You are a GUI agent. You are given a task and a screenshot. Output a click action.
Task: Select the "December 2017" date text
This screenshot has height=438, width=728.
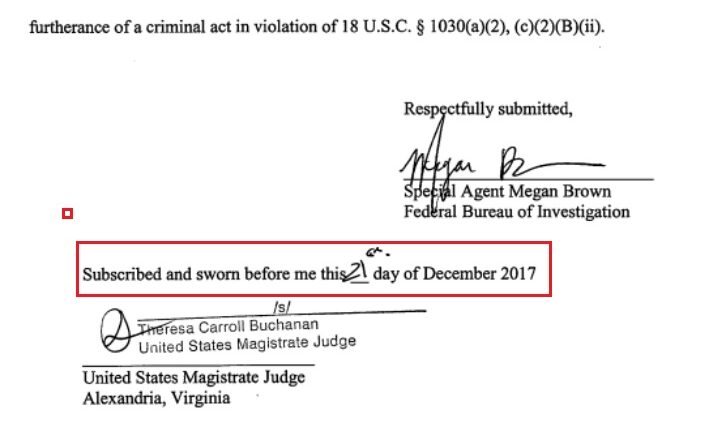click(x=486, y=273)
